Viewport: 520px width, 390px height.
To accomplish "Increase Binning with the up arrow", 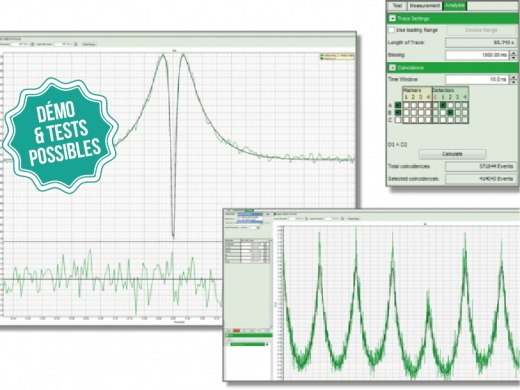I will (514, 53).
